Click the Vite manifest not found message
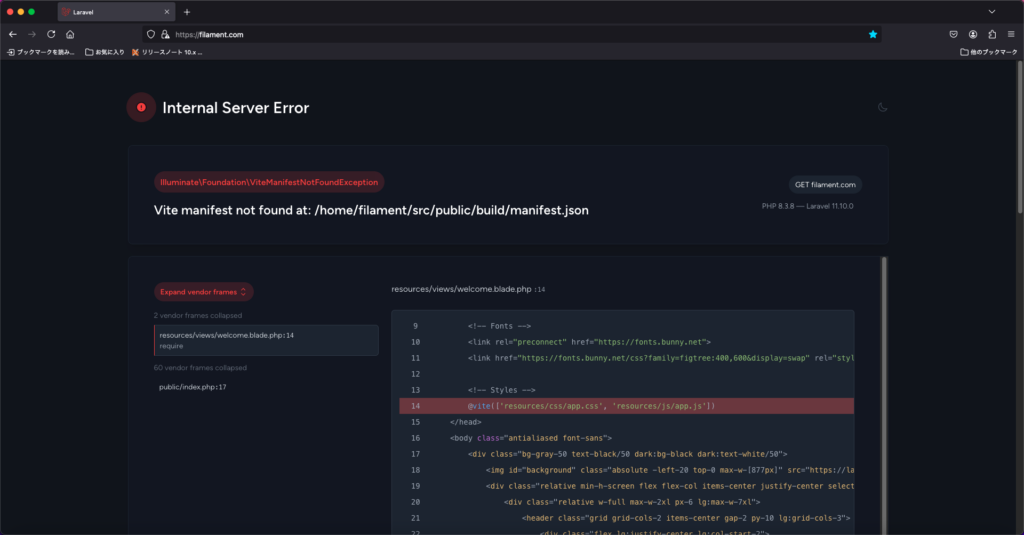This screenshot has height=535, width=1024. click(x=371, y=210)
